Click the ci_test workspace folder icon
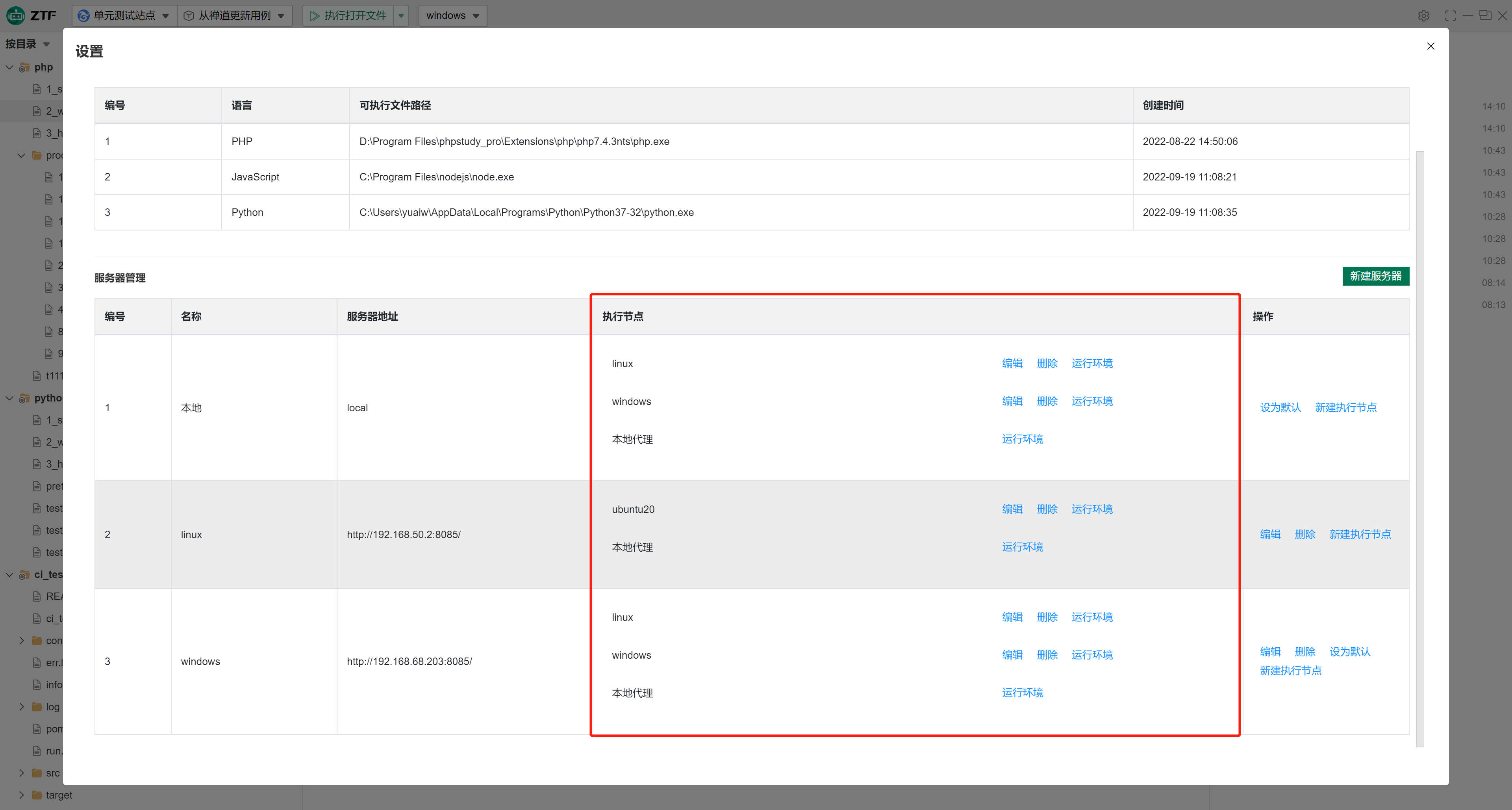Screen dimensions: 1512x810 [24, 574]
